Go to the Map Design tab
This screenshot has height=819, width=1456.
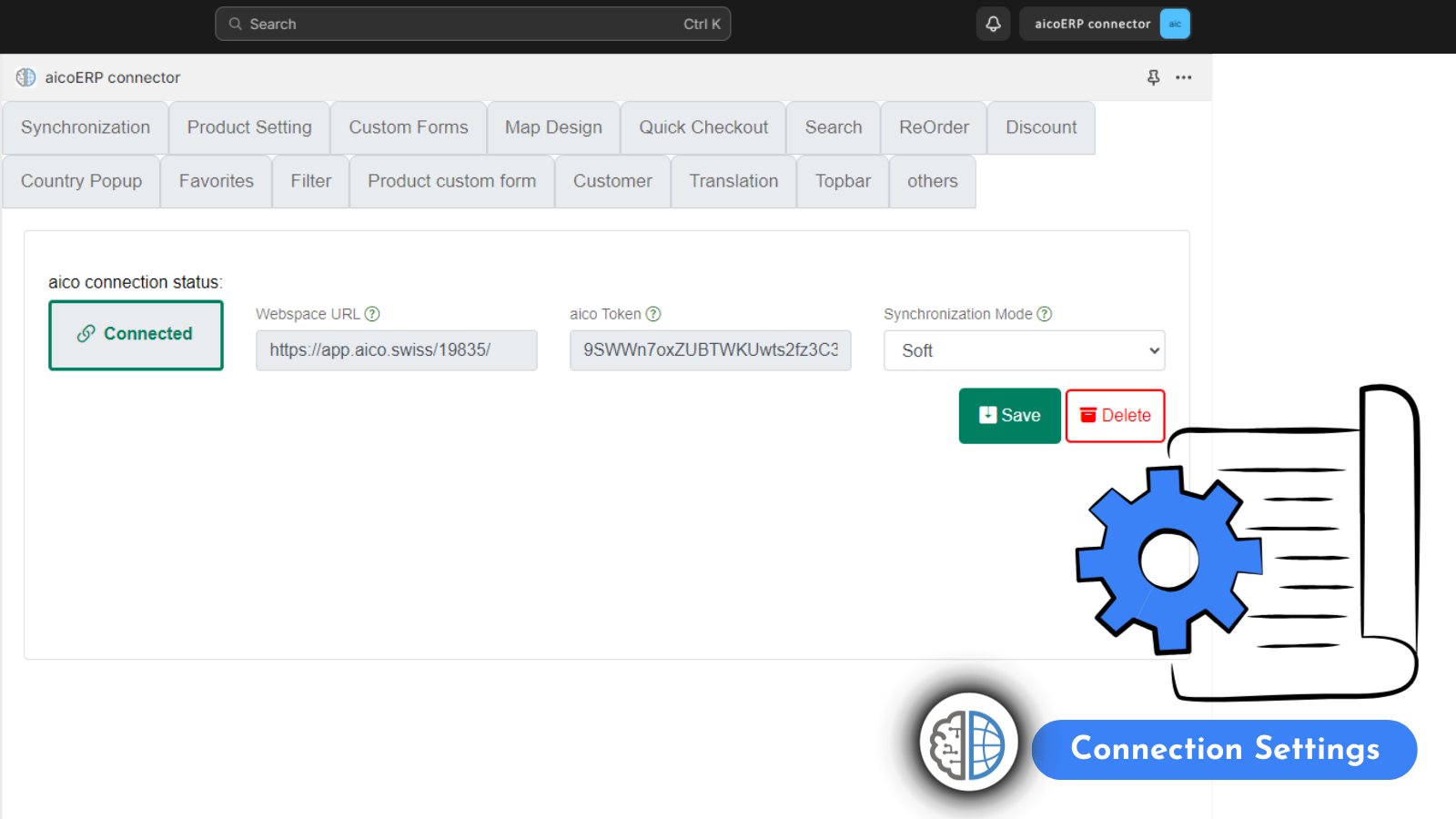click(x=553, y=127)
